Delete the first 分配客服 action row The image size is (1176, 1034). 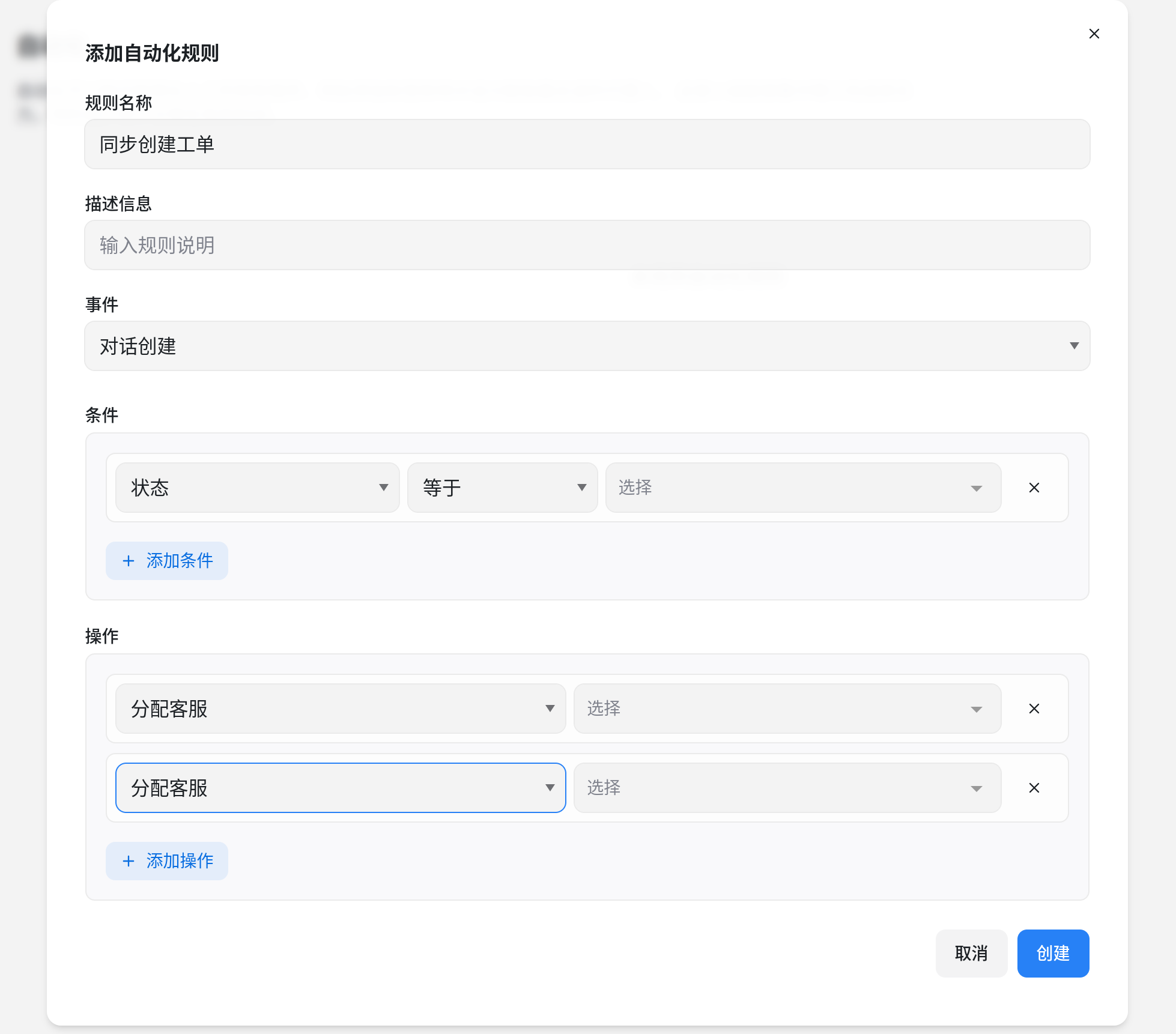tap(1034, 709)
